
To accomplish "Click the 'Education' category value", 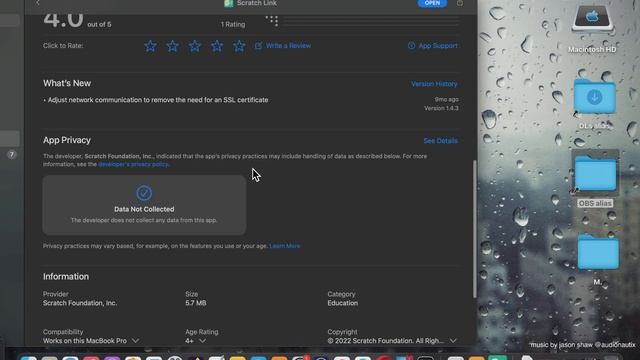I will tap(342, 303).
